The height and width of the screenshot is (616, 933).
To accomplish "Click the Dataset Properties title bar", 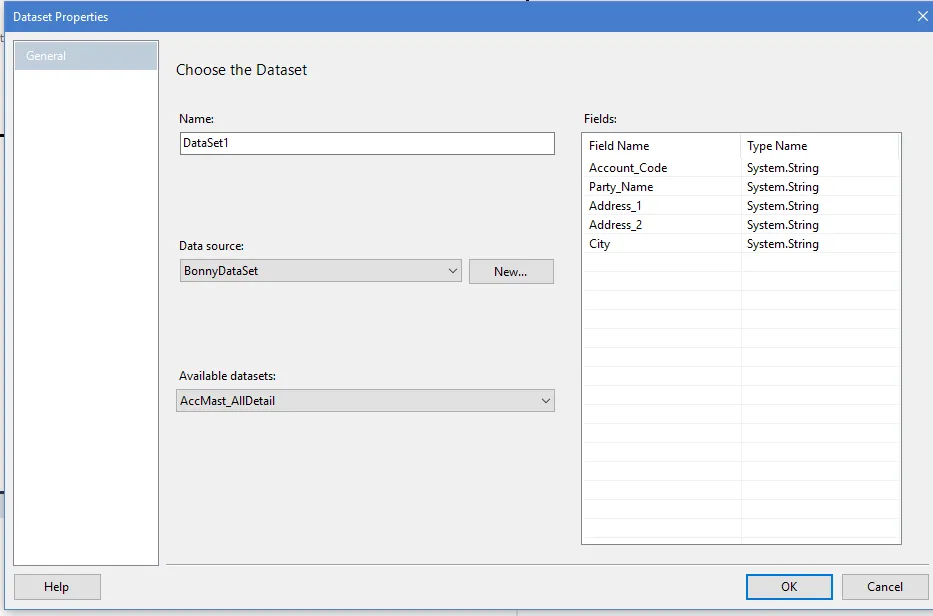I will (x=400, y=16).
